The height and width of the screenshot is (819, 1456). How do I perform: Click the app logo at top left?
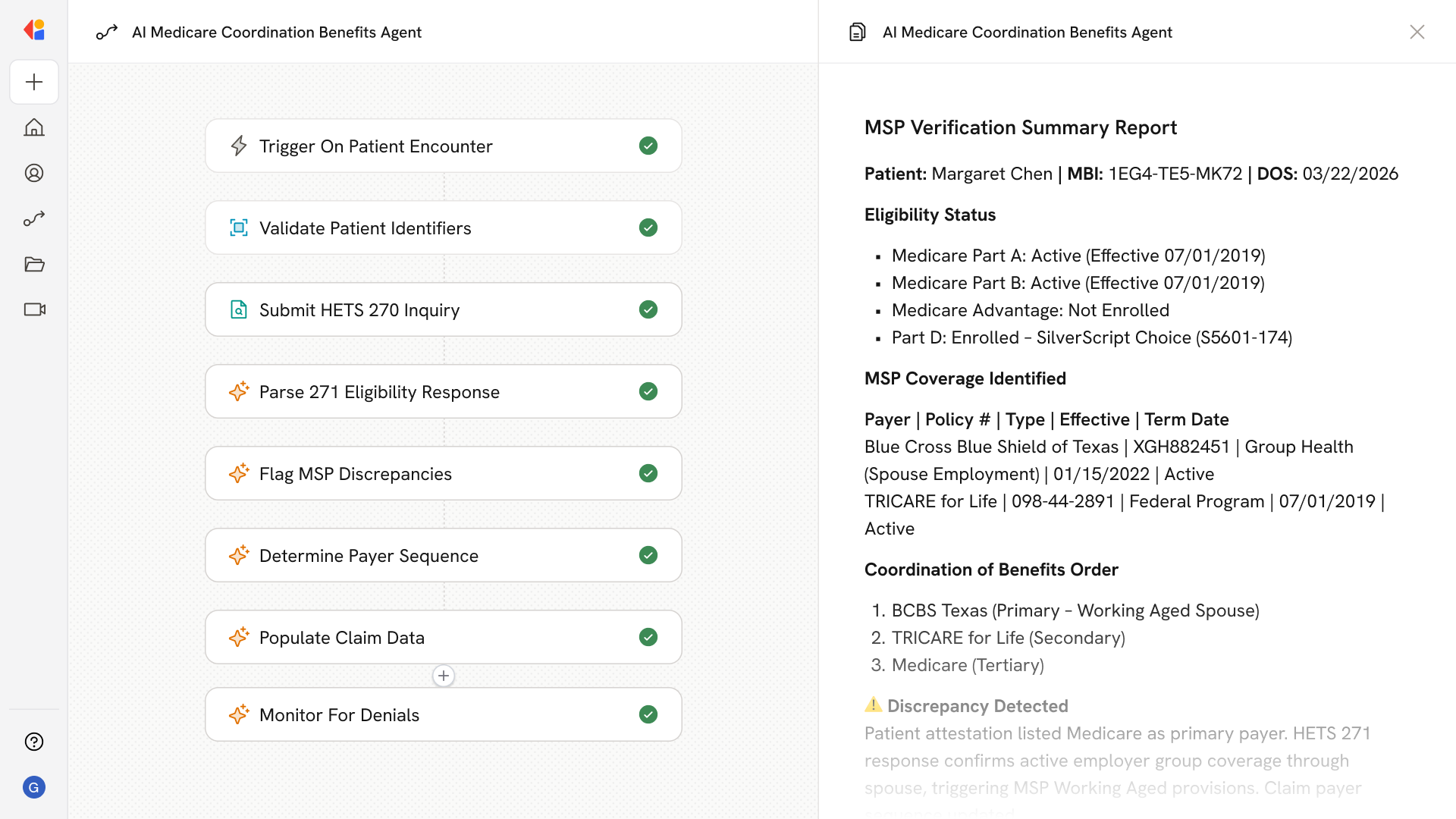[34, 30]
